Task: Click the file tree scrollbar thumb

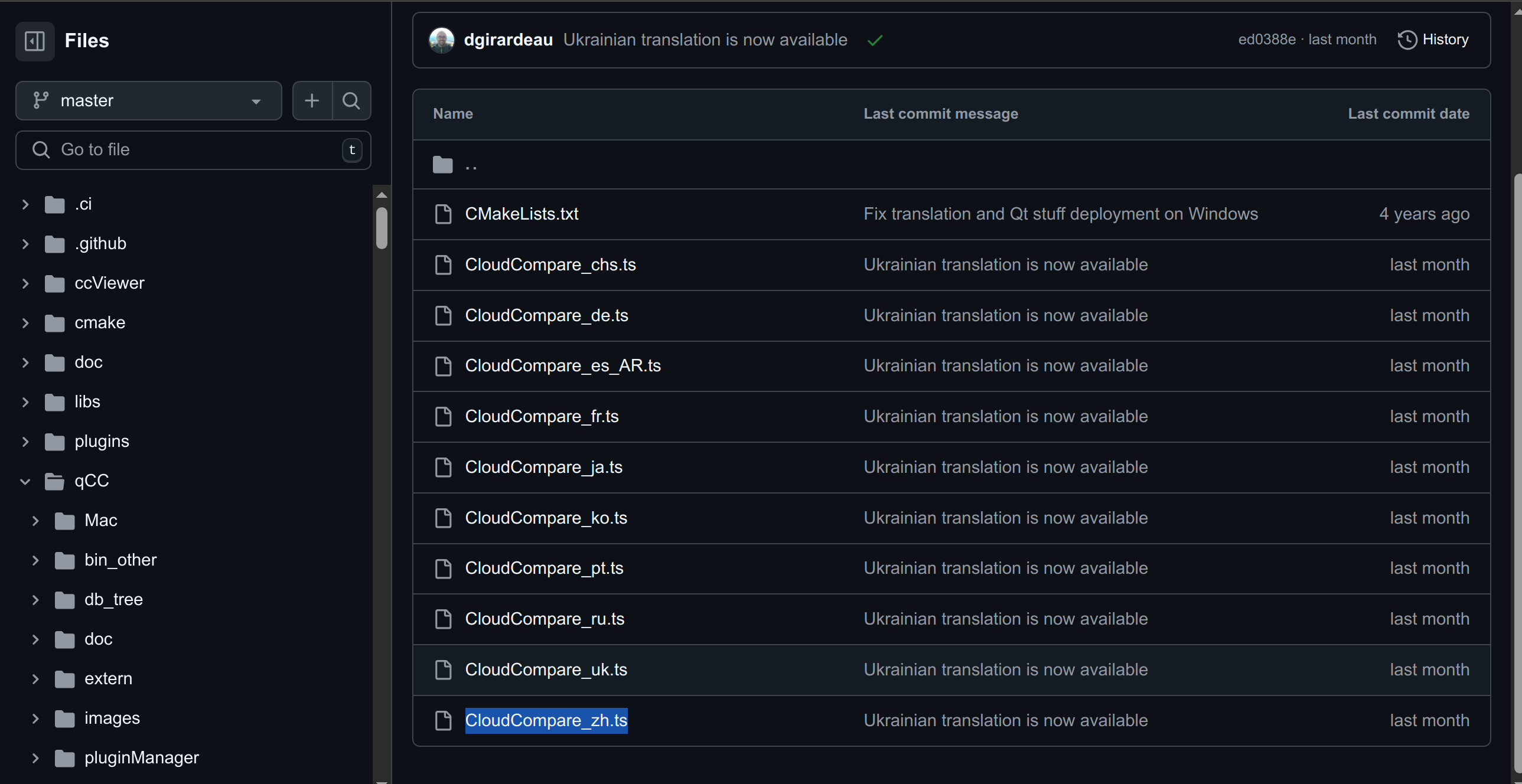Action: pos(382,227)
